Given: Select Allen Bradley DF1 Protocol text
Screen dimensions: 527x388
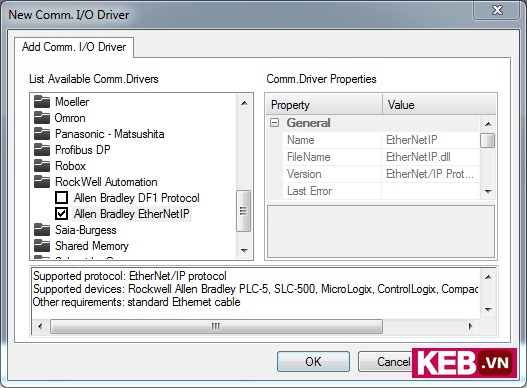Looking at the screenshot, I should (136, 198).
